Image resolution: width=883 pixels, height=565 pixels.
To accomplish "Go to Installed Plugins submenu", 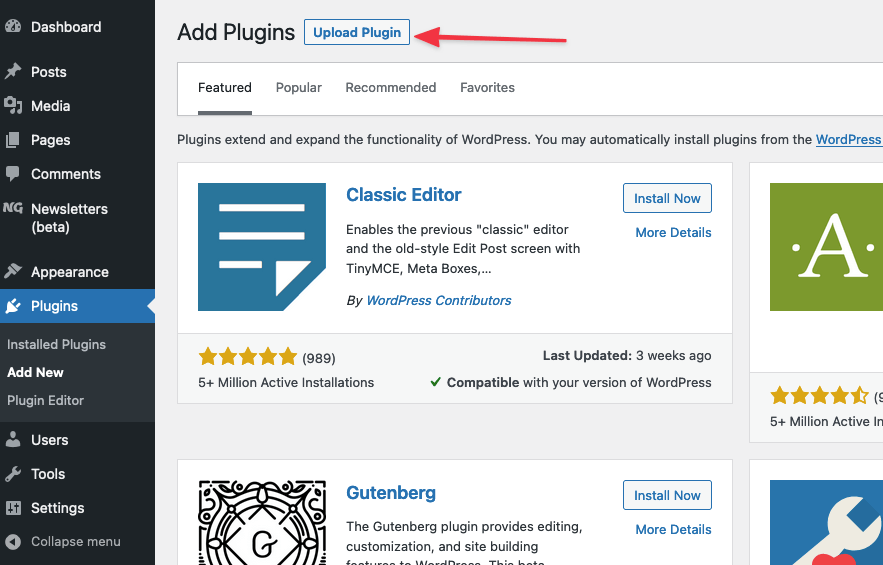I will point(56,345).
